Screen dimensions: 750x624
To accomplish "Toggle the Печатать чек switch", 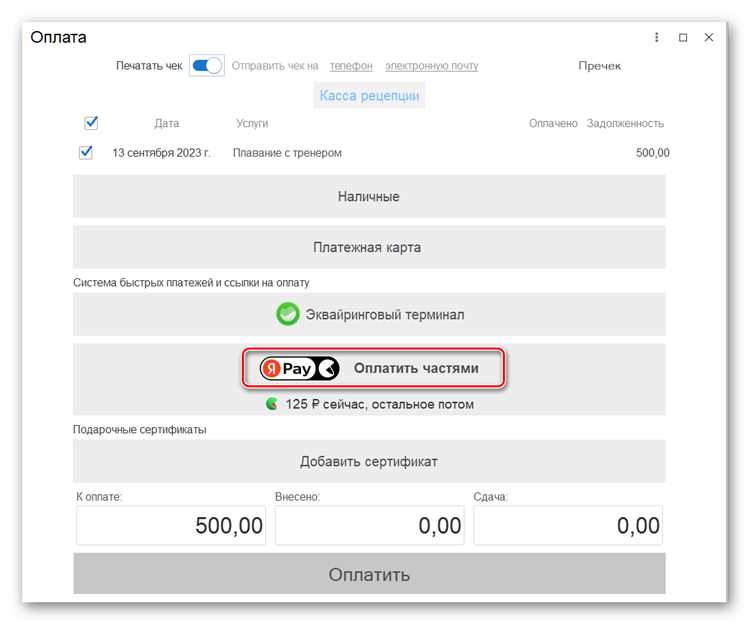I will [x=207, y=66].
